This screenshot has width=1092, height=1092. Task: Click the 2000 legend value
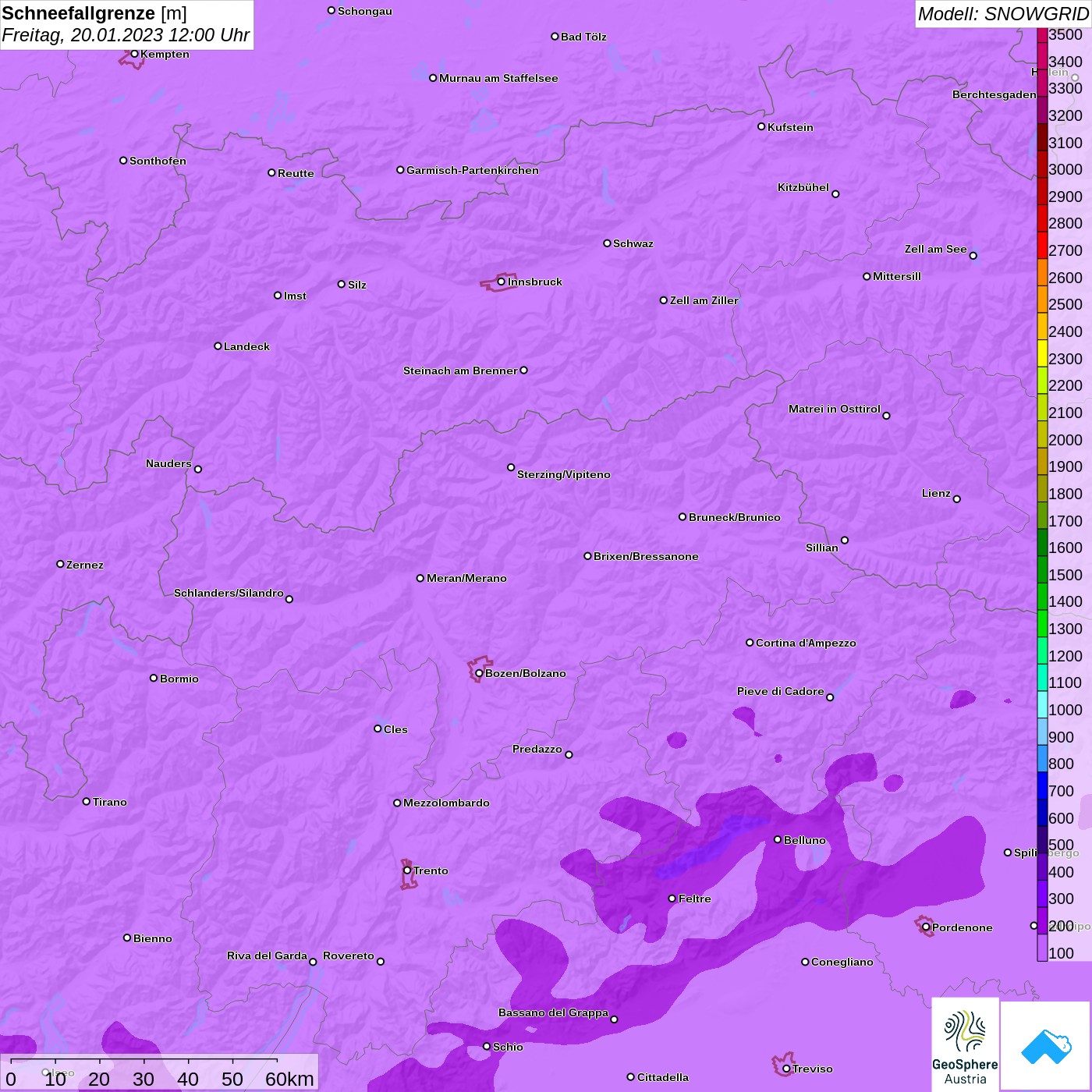point(1065,440)
